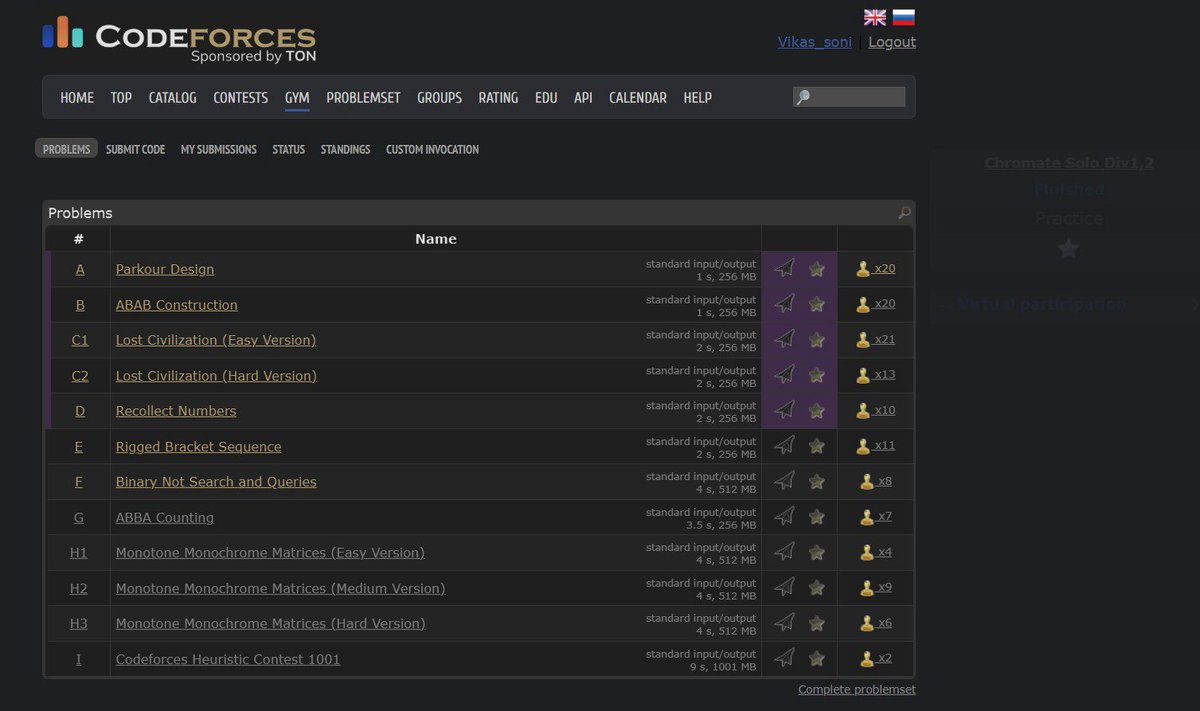Select the PROBLEMS tab
Screen dimensions: 1200x711
pos(67,149)
